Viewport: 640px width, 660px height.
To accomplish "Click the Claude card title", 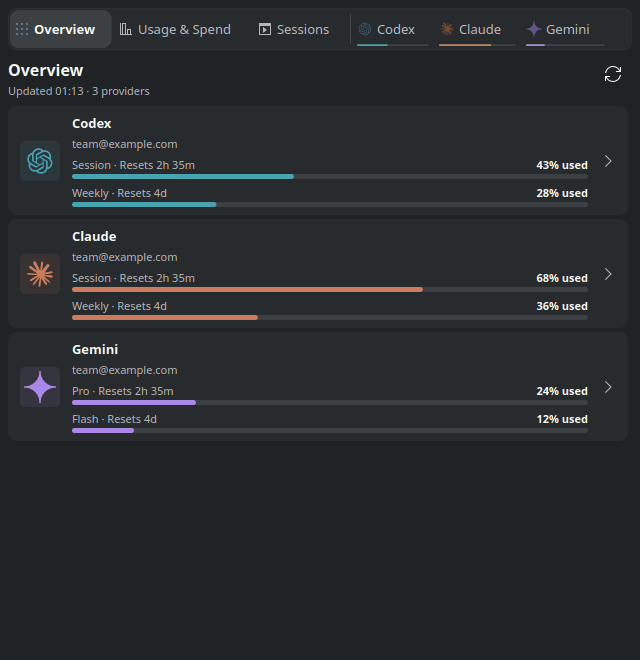I will [94, 237].
